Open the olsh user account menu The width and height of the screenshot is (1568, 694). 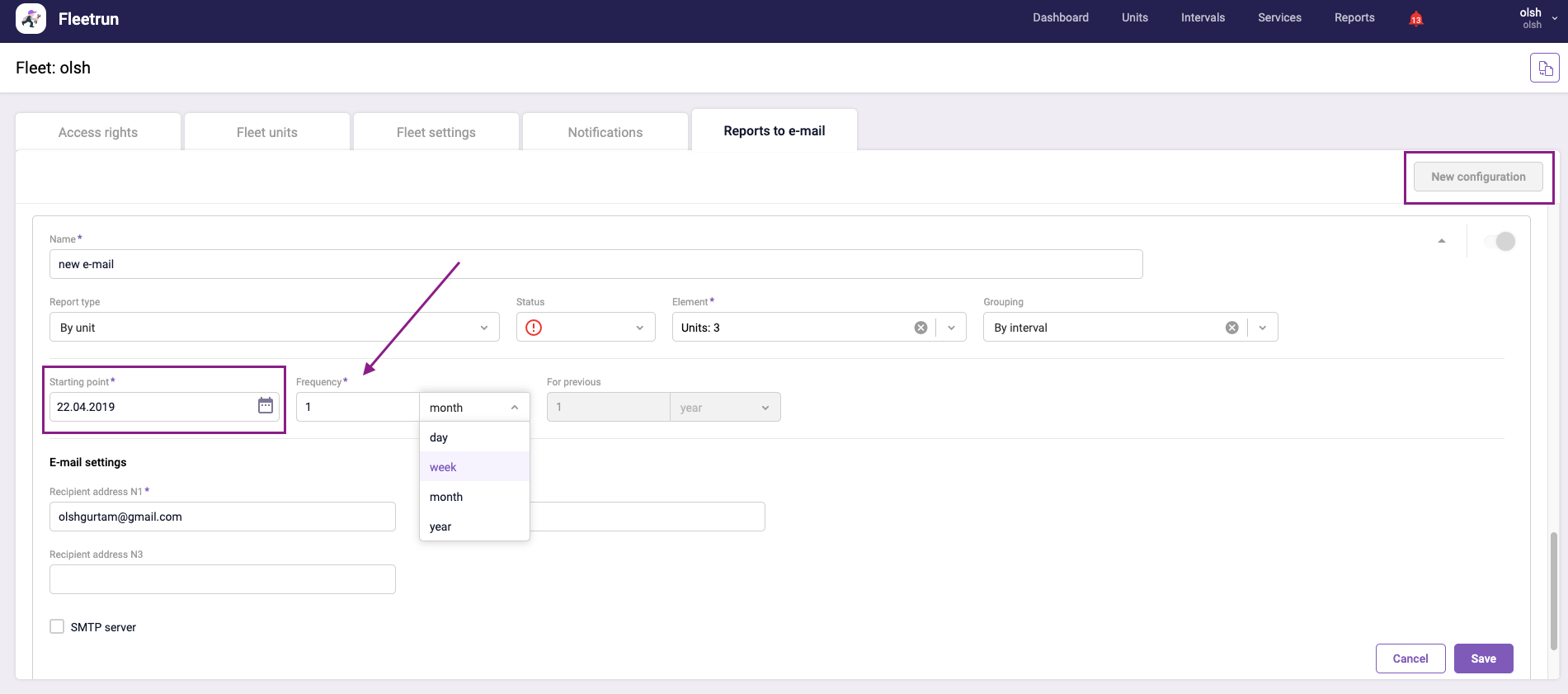pyautogui.click(x=1537, y=18)
